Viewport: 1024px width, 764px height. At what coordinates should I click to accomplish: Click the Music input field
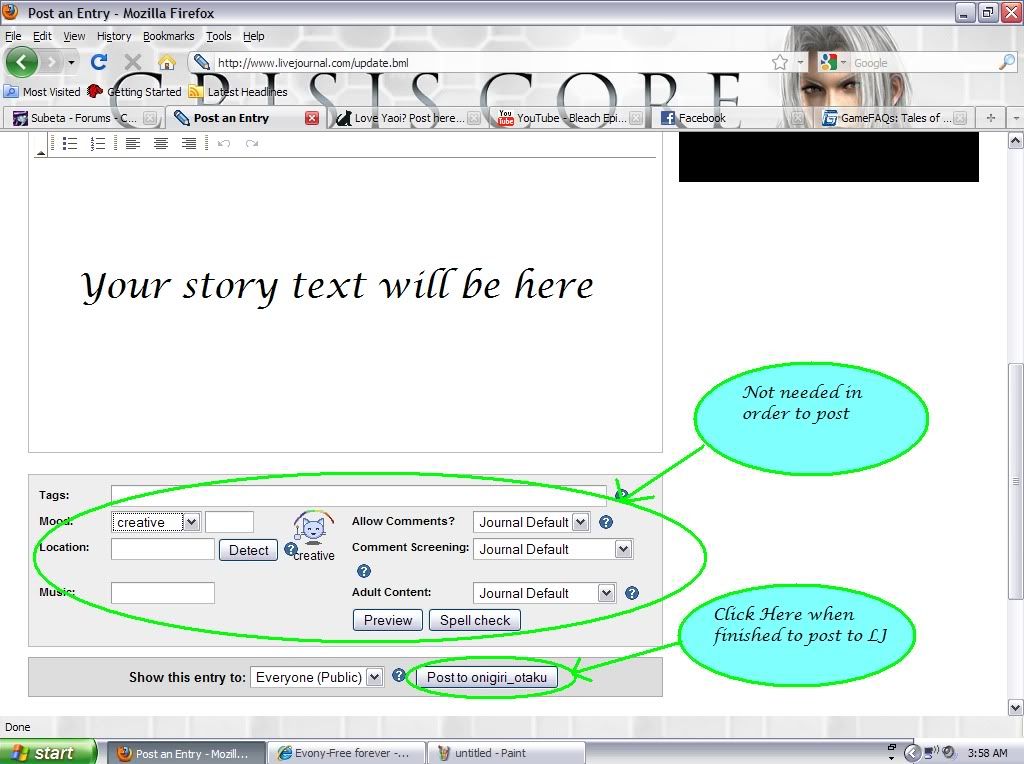coord(163,593)
